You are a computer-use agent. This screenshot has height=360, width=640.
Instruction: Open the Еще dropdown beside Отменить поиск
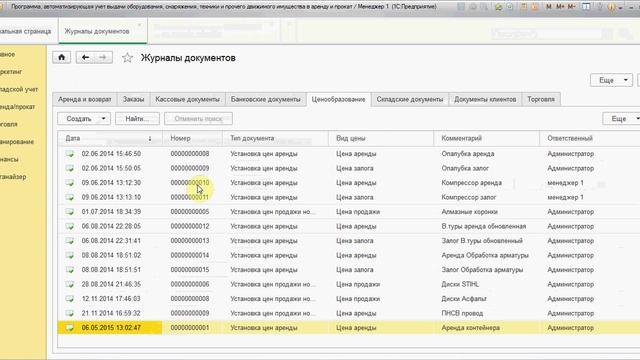coord(621,119)
